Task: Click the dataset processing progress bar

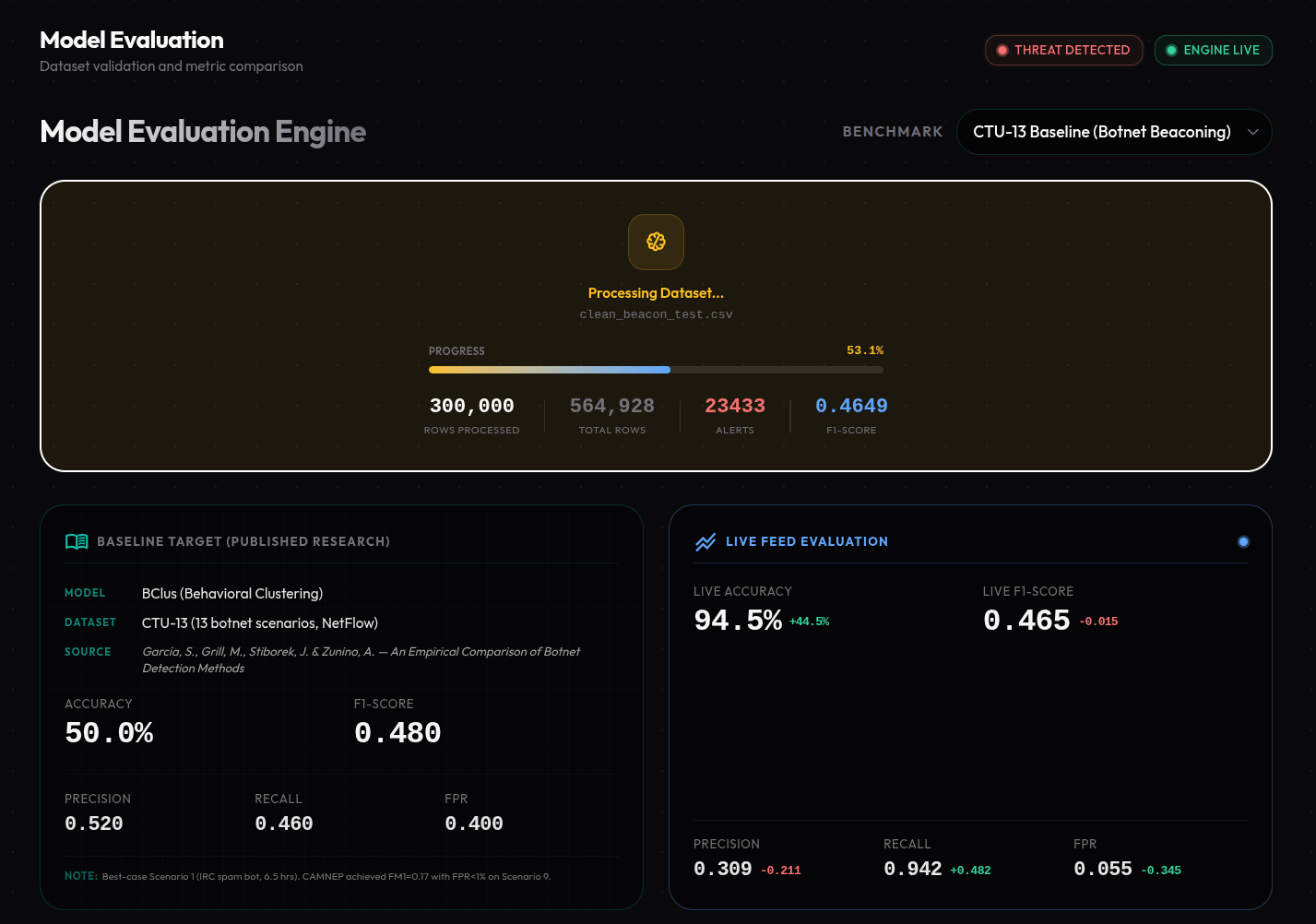Action: pyautogui.click(x=656, y=370)
